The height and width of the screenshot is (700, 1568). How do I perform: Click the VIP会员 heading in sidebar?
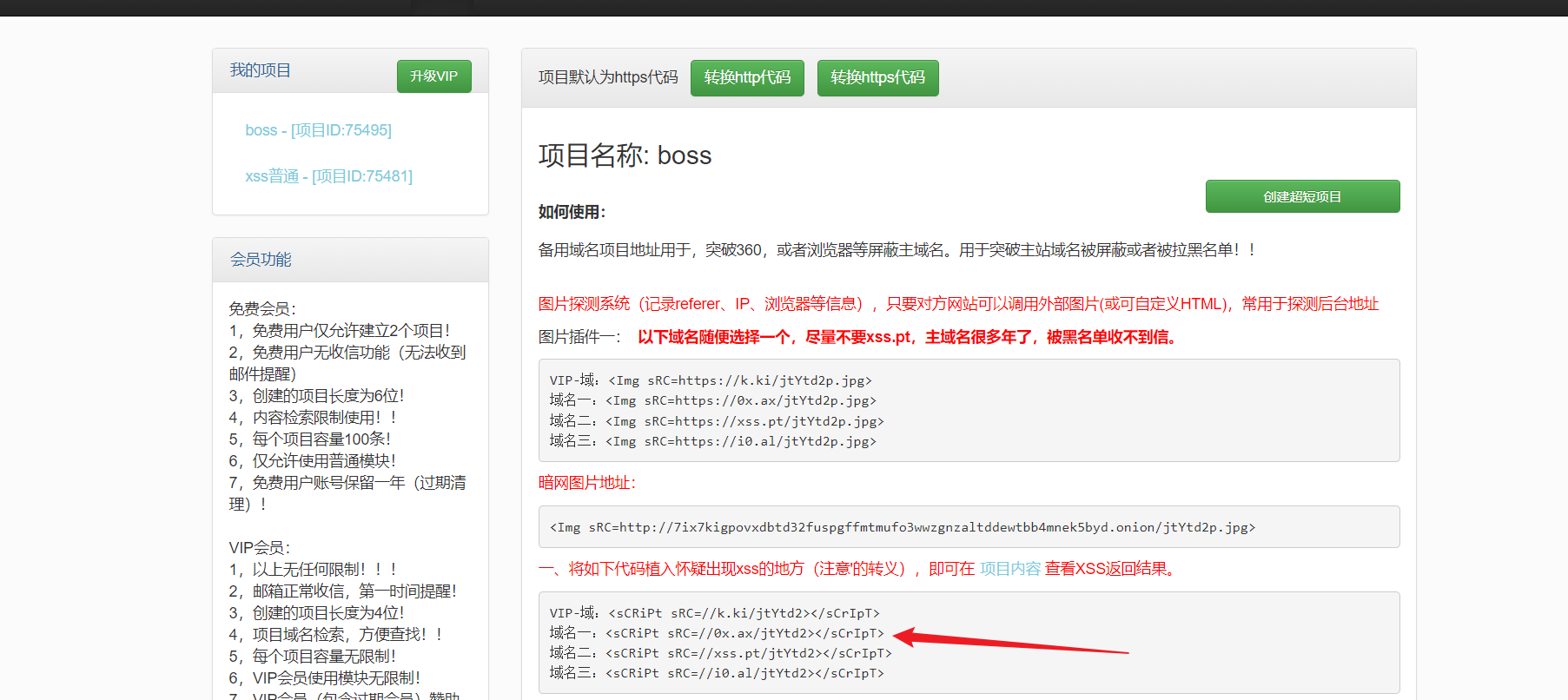(x=260, y=548)
